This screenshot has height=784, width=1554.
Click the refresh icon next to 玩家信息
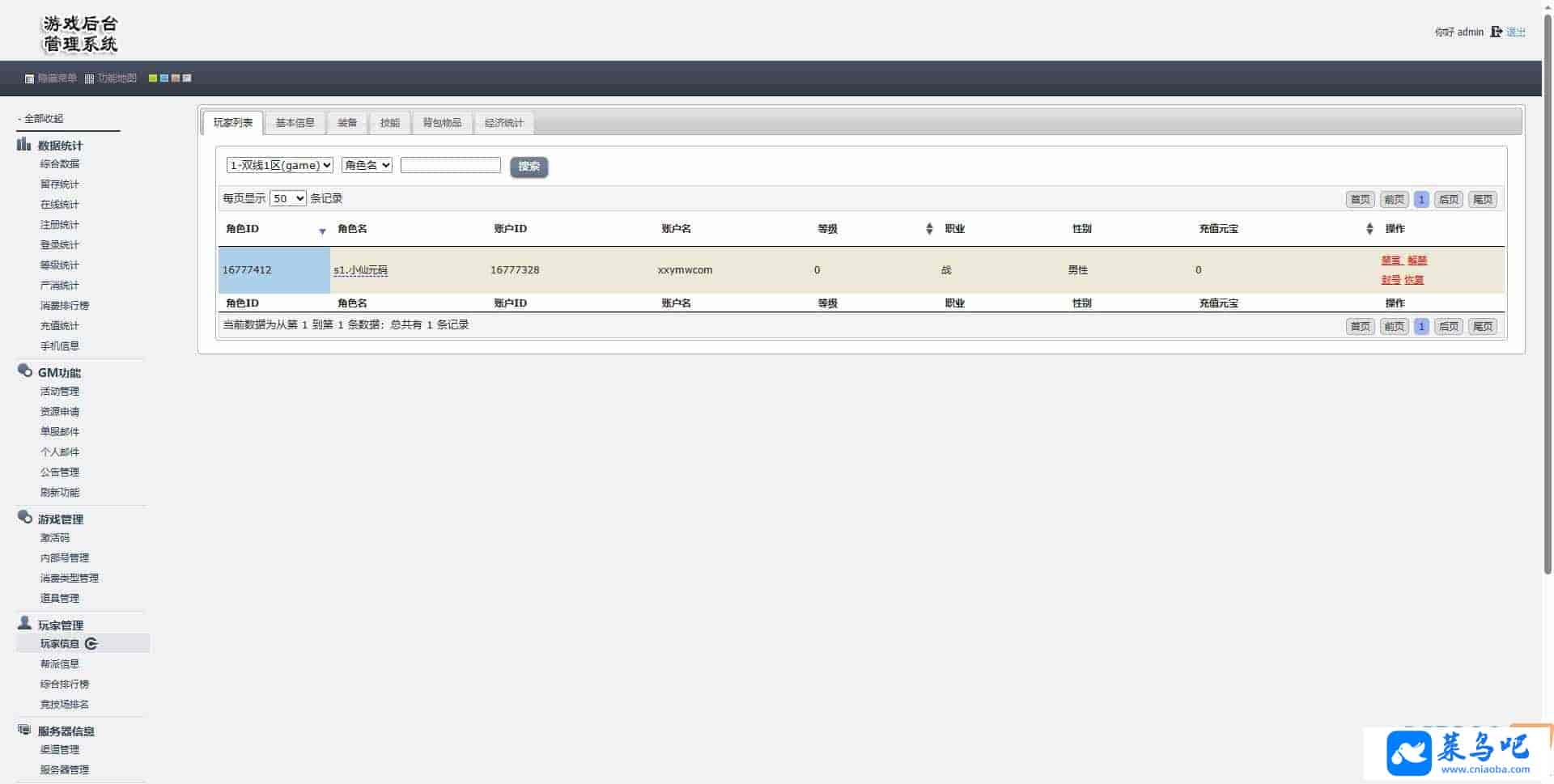(x=91, y=644)
